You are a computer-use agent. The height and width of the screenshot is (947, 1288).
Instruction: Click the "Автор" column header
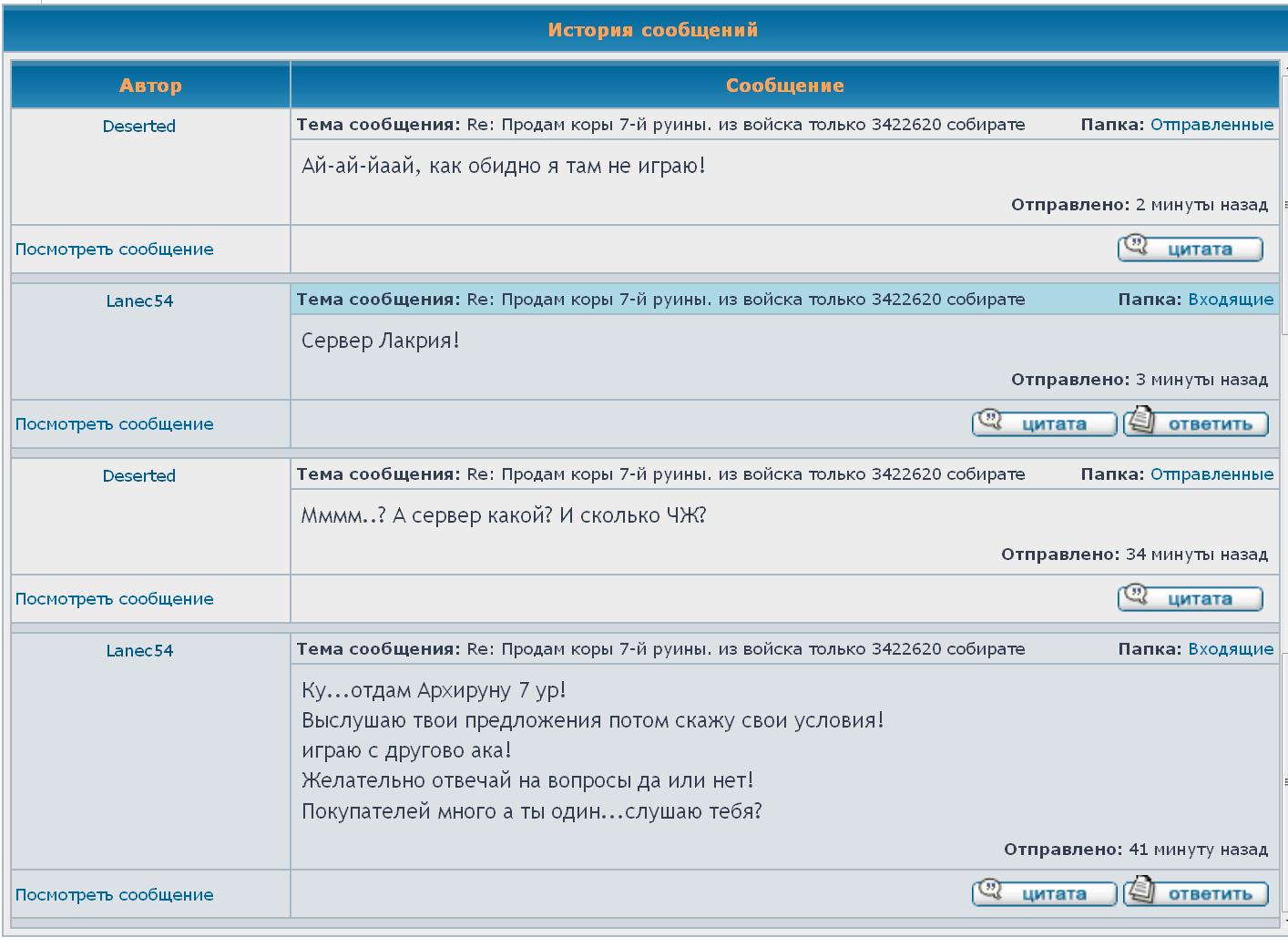tap(150, 86)
